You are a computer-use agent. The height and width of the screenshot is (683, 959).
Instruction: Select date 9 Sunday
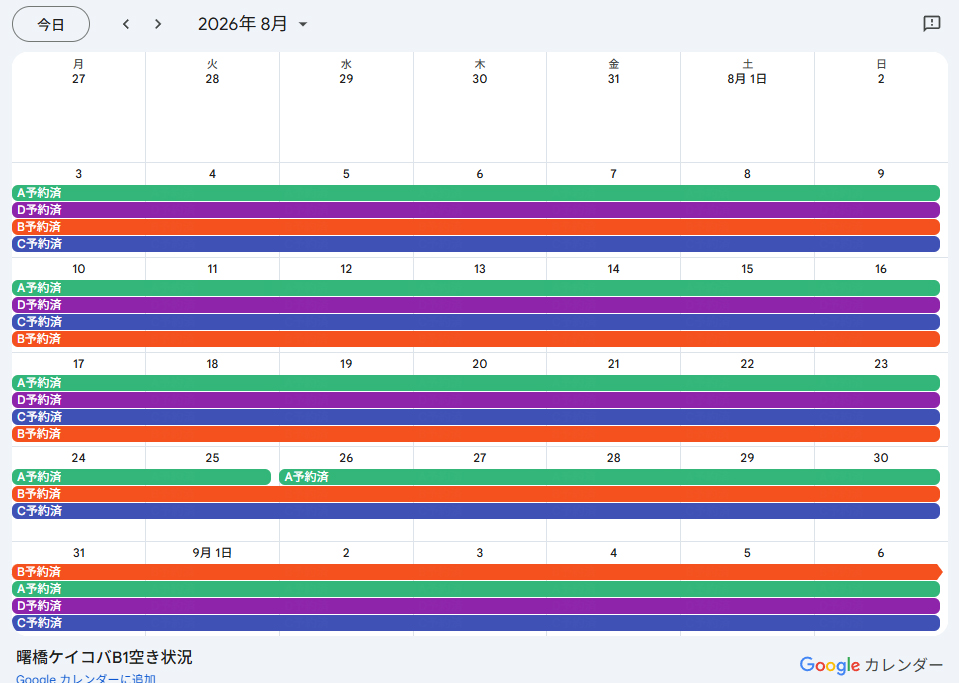pos(881,174)
